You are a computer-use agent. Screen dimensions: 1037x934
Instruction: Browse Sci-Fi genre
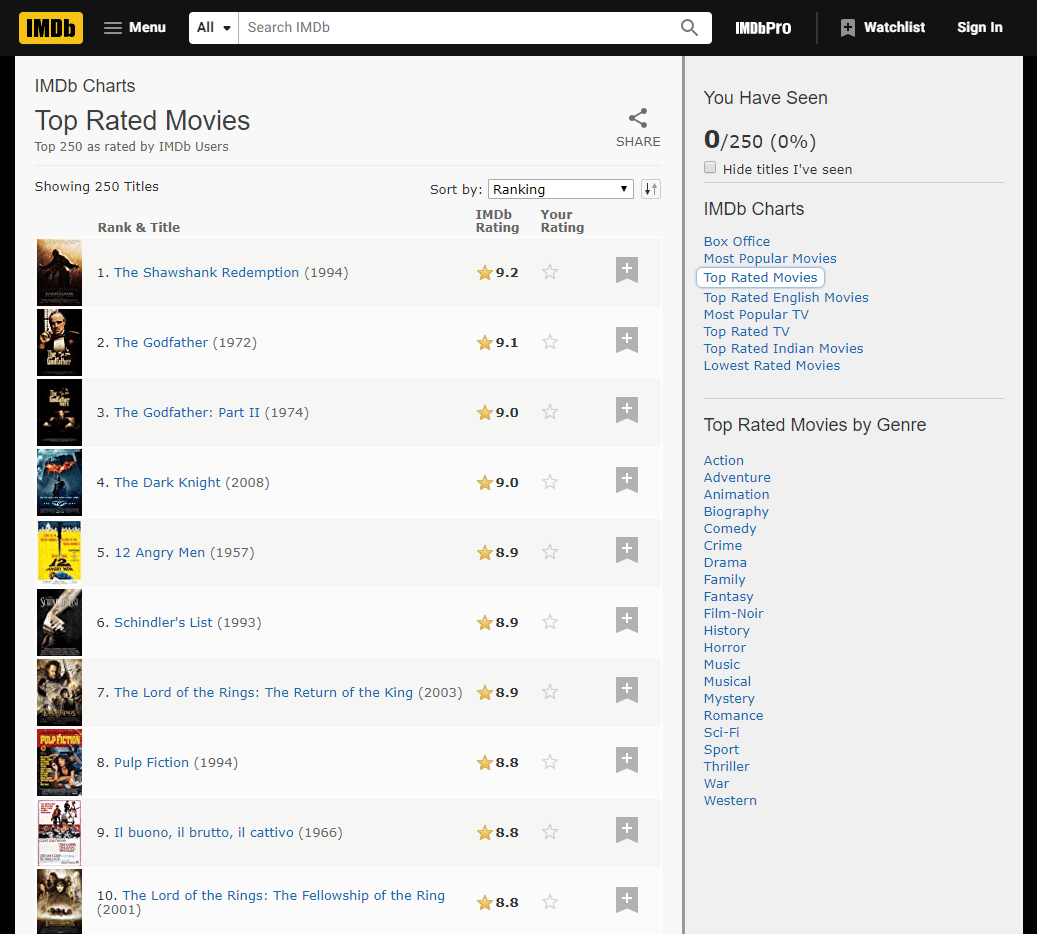point(722,733)
